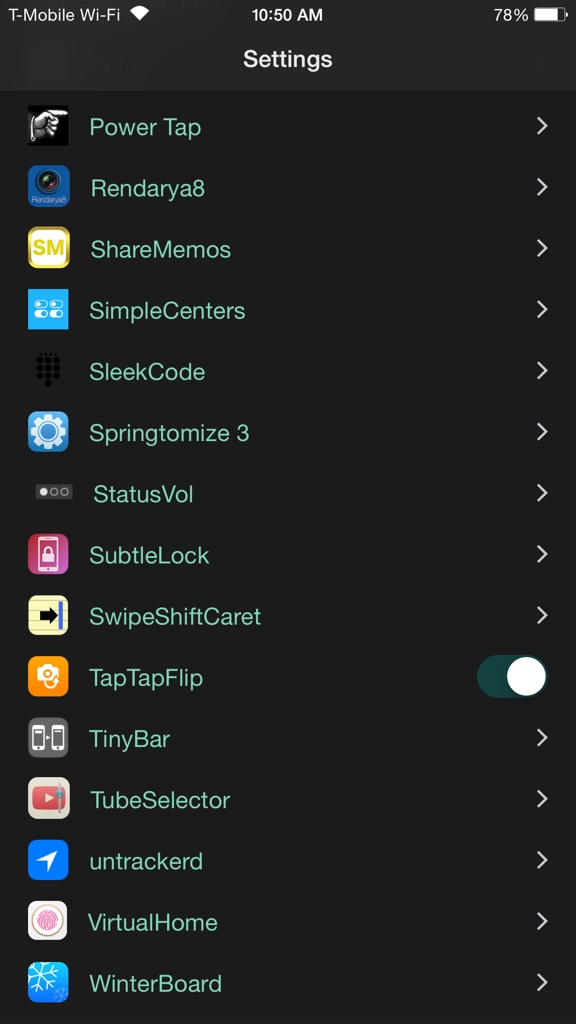Image resolution: width=576 pixels, height=1024 pixels.
Task: Select the SubtleLock padlock phone icon
Action: pos(48,554)
